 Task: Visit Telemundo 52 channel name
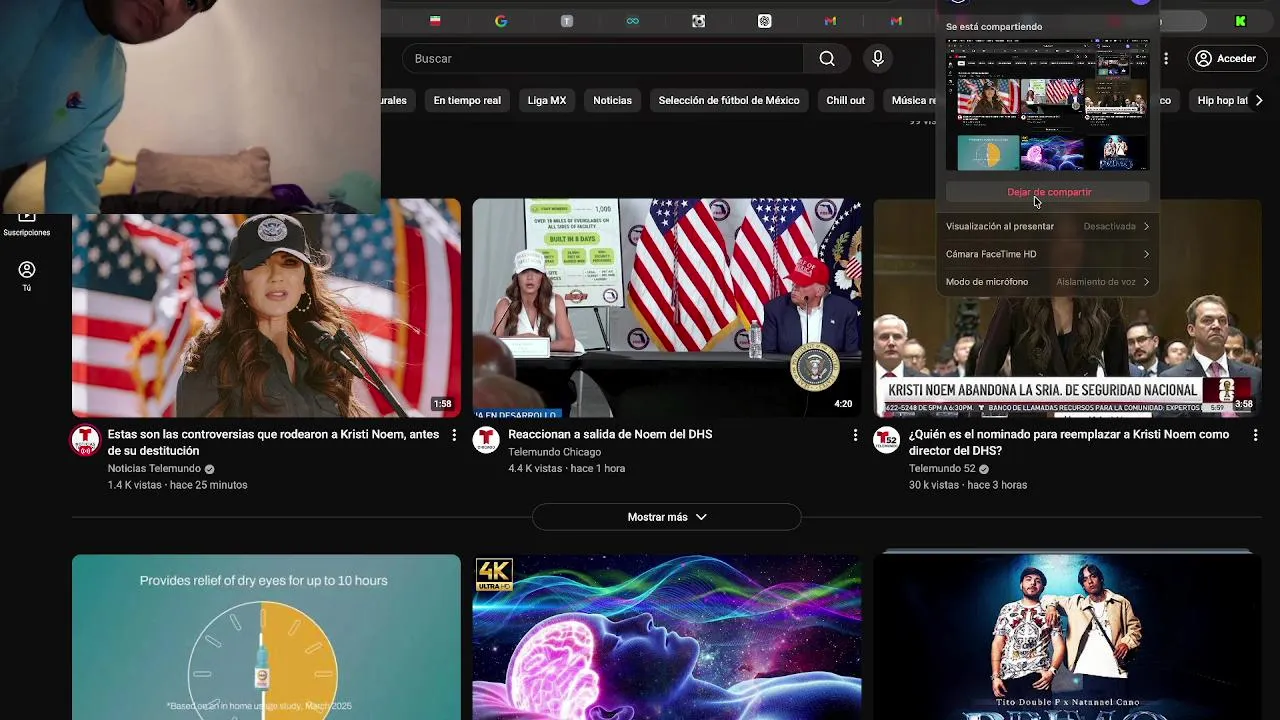942,469
